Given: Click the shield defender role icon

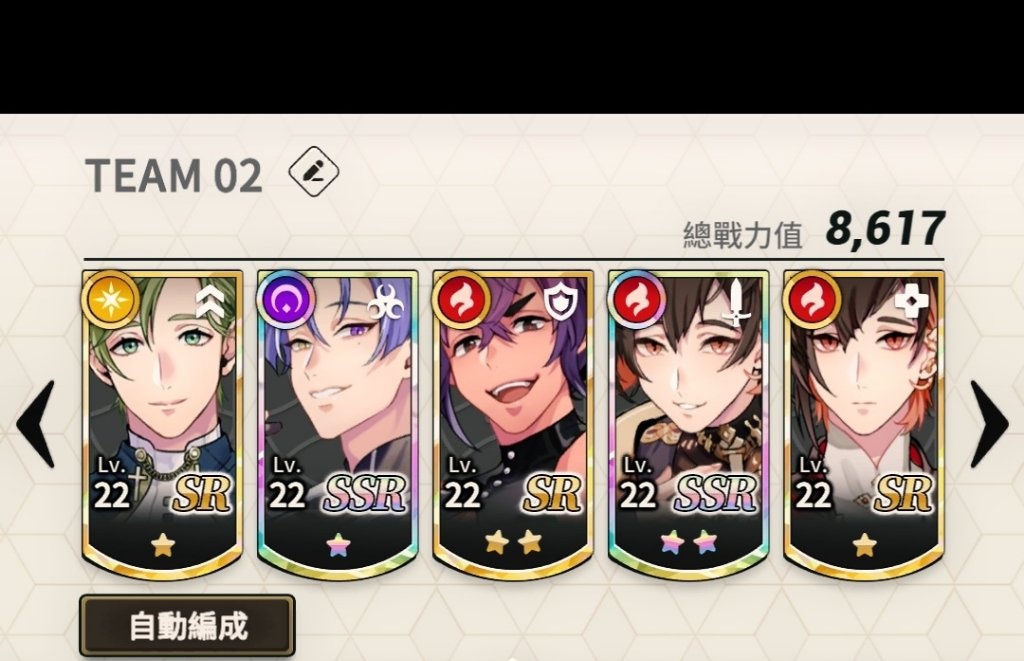Looking at the screenshot, I should [x=561, y=302].
